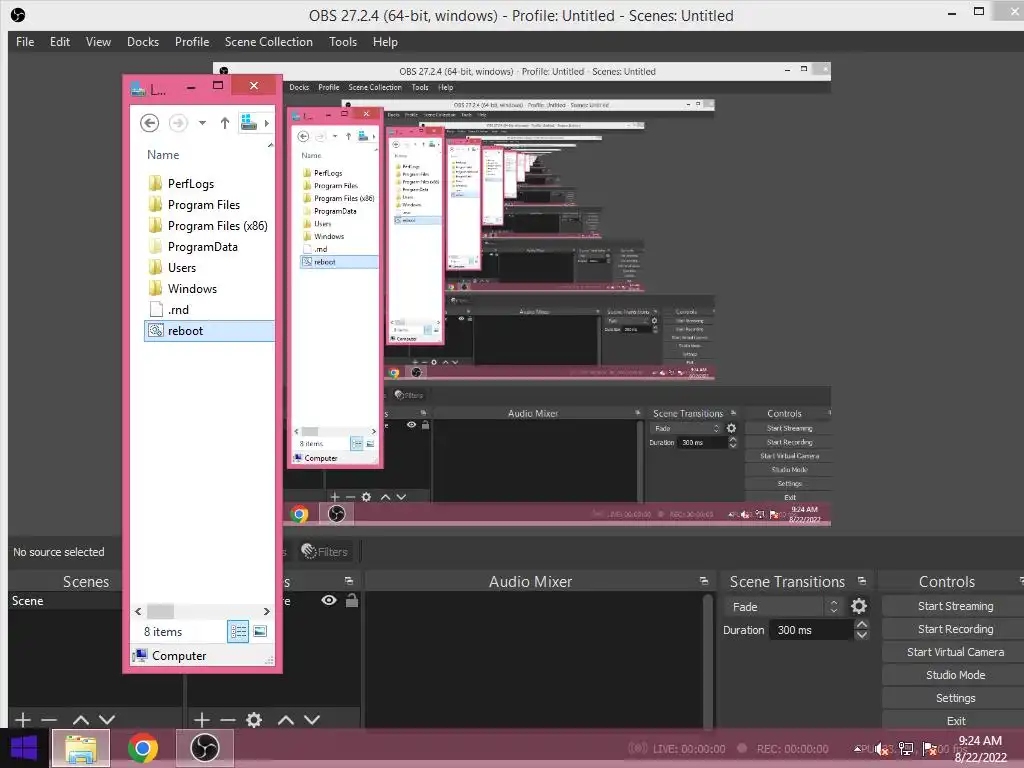1024x768 pixels.
Task: Move source down in Sources panel
Action: 312,720
